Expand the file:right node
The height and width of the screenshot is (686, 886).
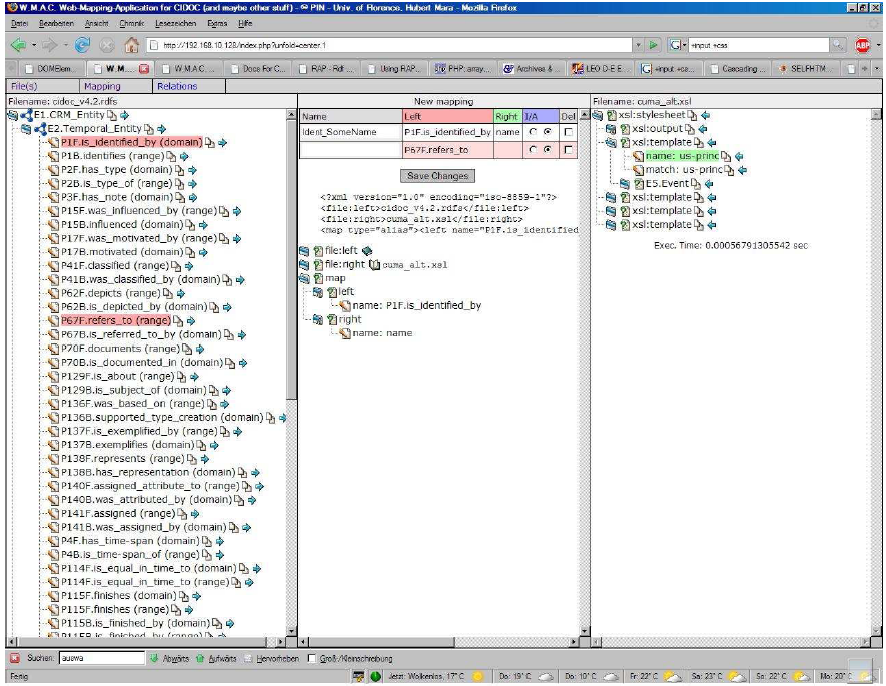[304, 264]
